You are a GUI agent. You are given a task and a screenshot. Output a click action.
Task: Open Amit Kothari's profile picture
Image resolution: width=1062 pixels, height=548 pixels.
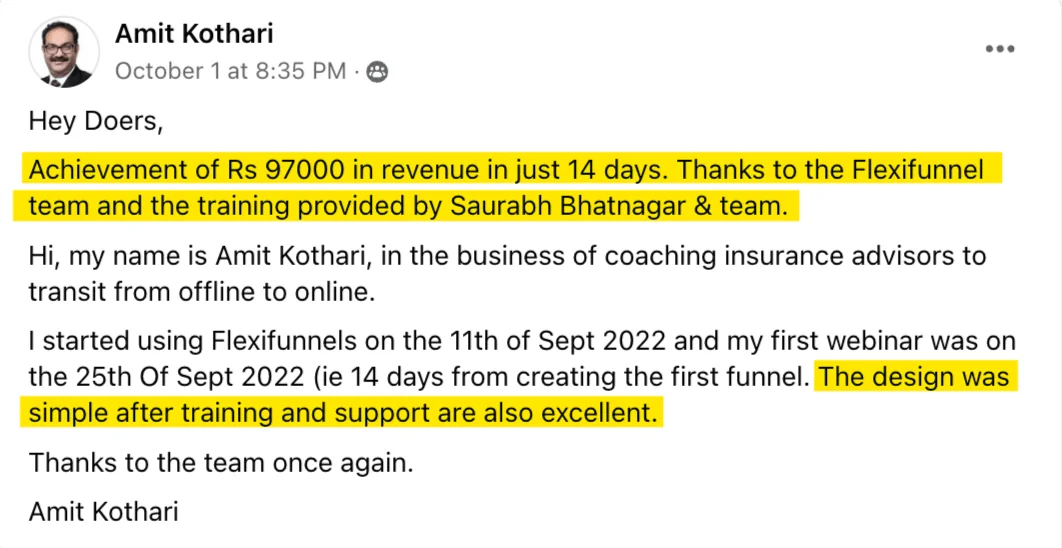click(65, 51)
